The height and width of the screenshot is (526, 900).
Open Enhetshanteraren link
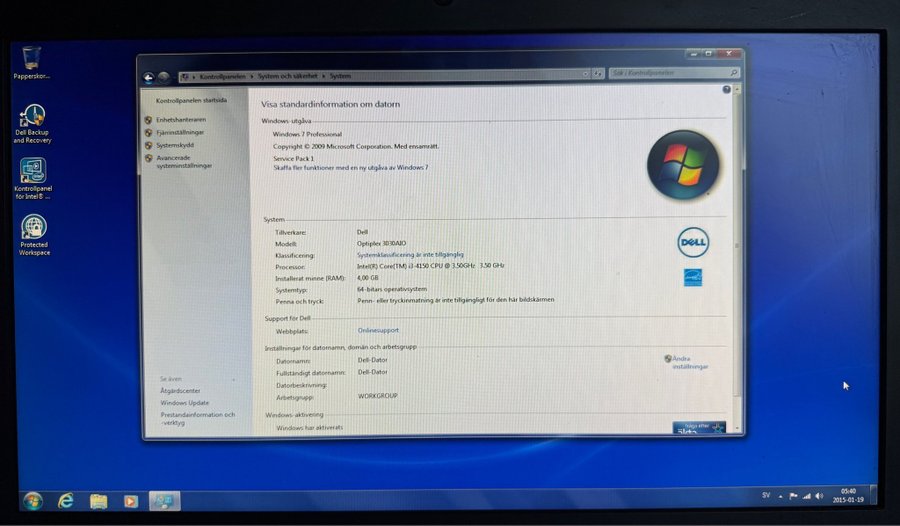point(181,120)
